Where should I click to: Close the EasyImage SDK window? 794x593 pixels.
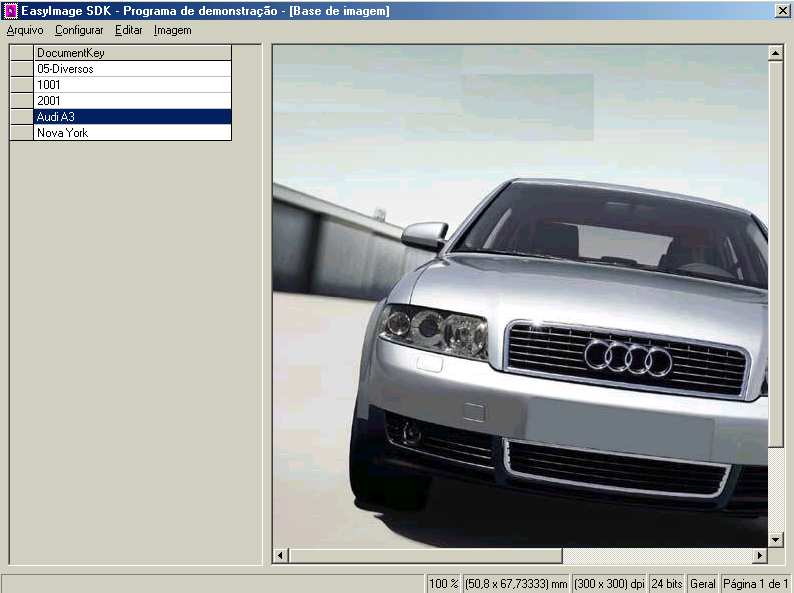(782, 11)
